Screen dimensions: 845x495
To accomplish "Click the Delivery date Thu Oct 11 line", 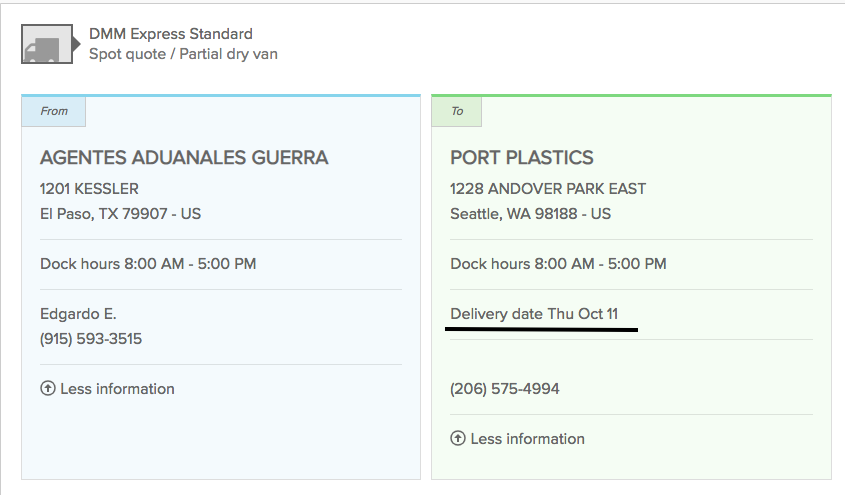I will pos(534,313).
